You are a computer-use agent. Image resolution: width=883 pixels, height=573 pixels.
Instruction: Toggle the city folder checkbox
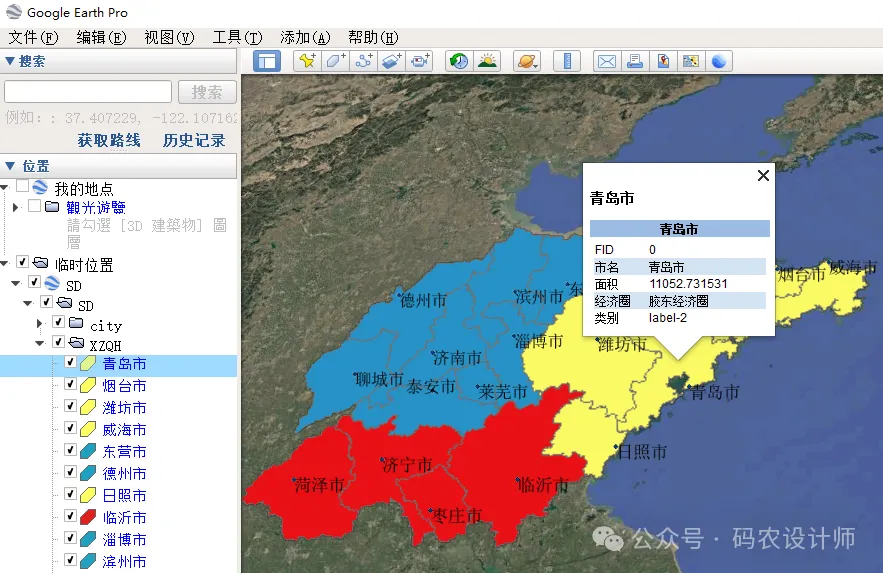pyautogui.click(x=58, y=324)
